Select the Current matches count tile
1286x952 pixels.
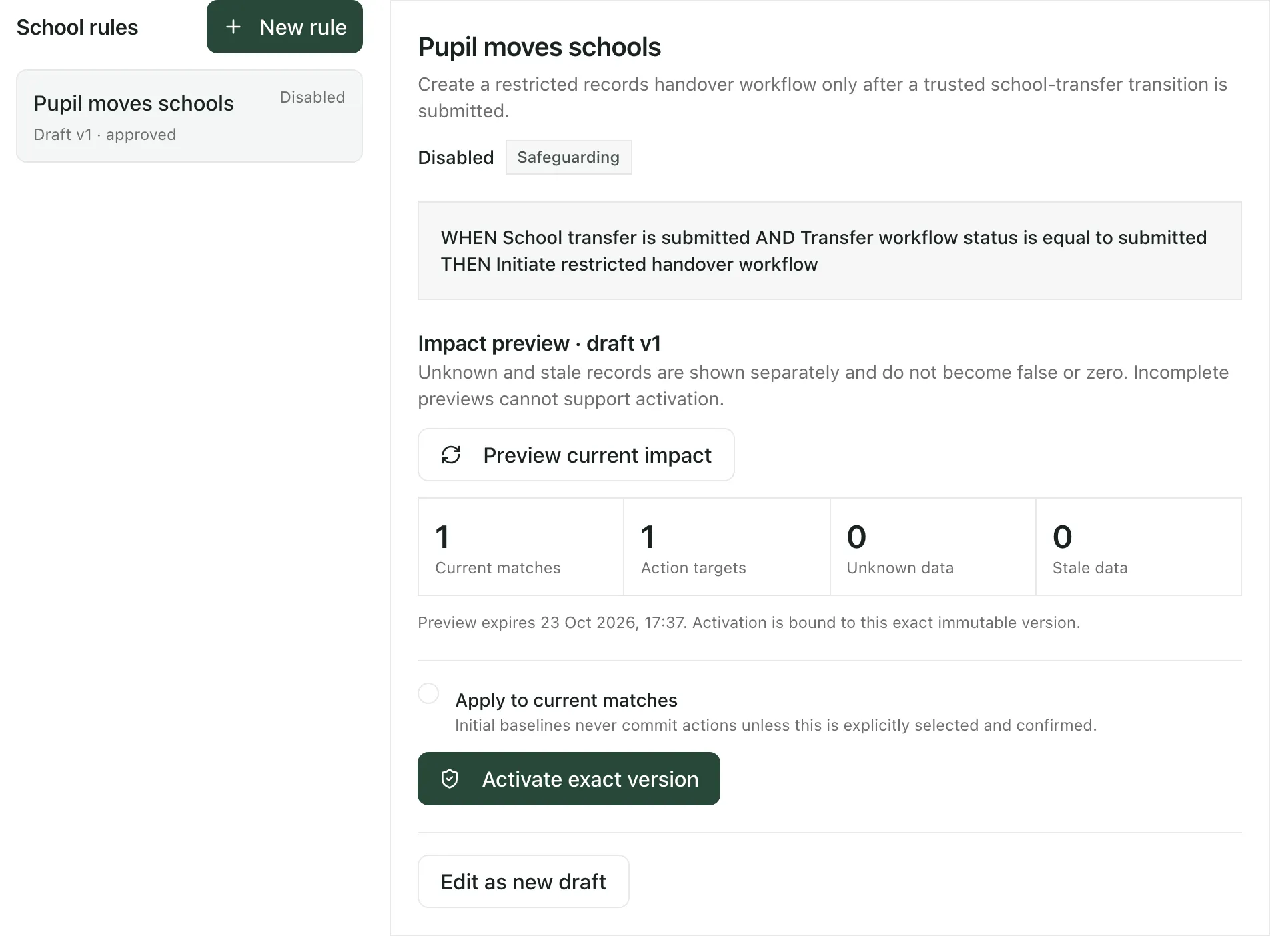(x=521, y=547)
